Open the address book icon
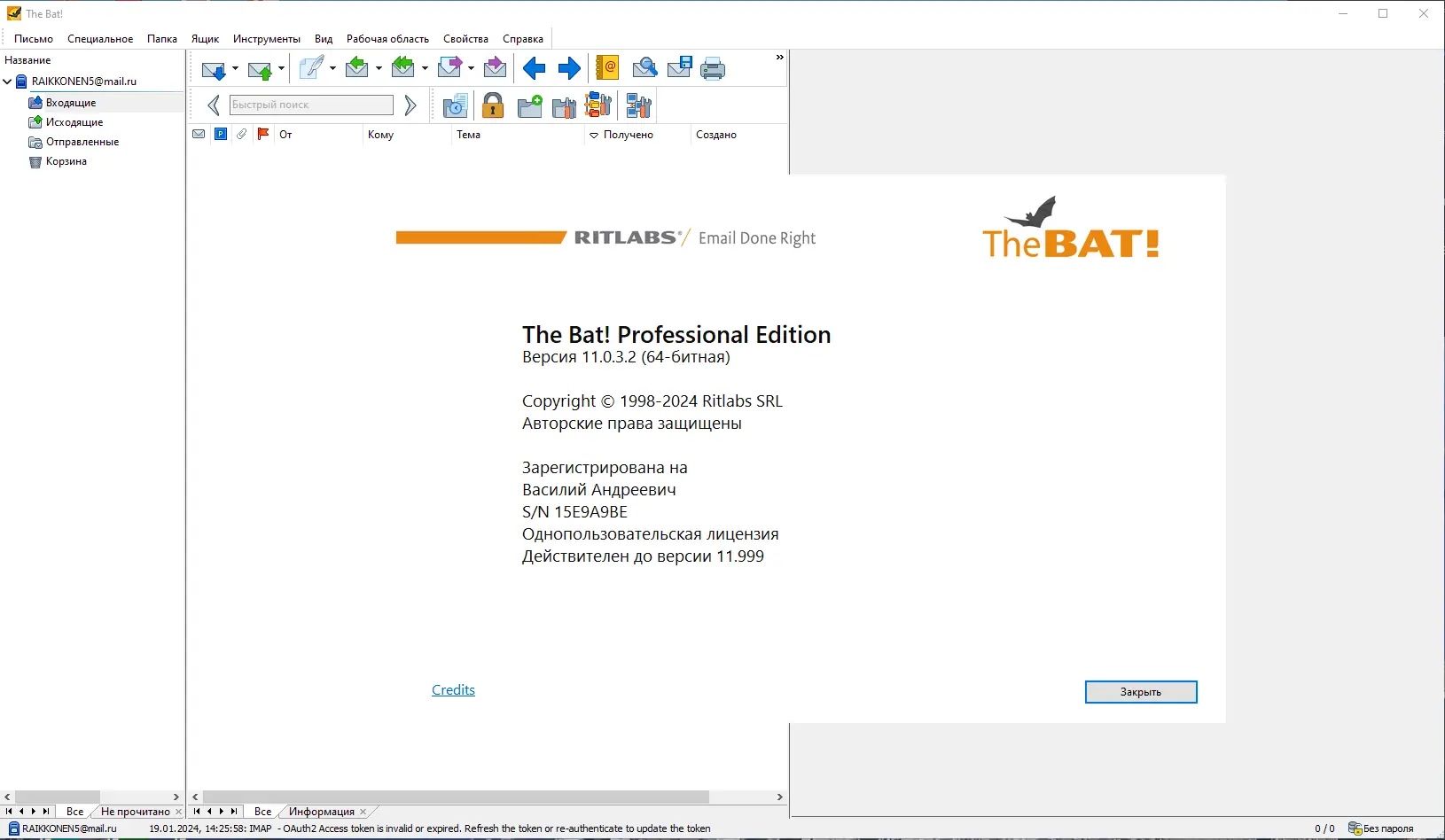 coord(607,68)
